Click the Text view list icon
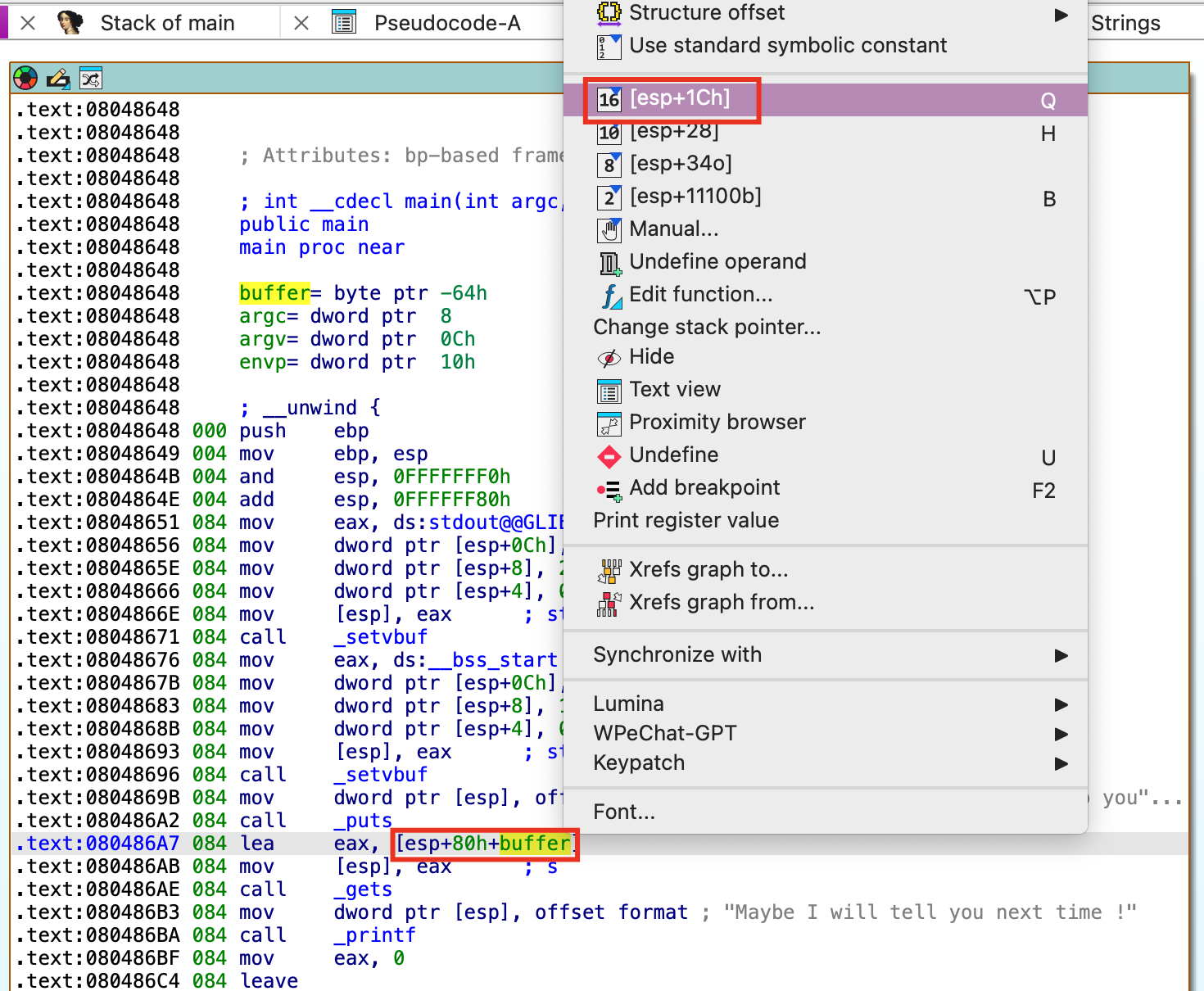Viewport: 1204px width, 991px height. point(609,391)
